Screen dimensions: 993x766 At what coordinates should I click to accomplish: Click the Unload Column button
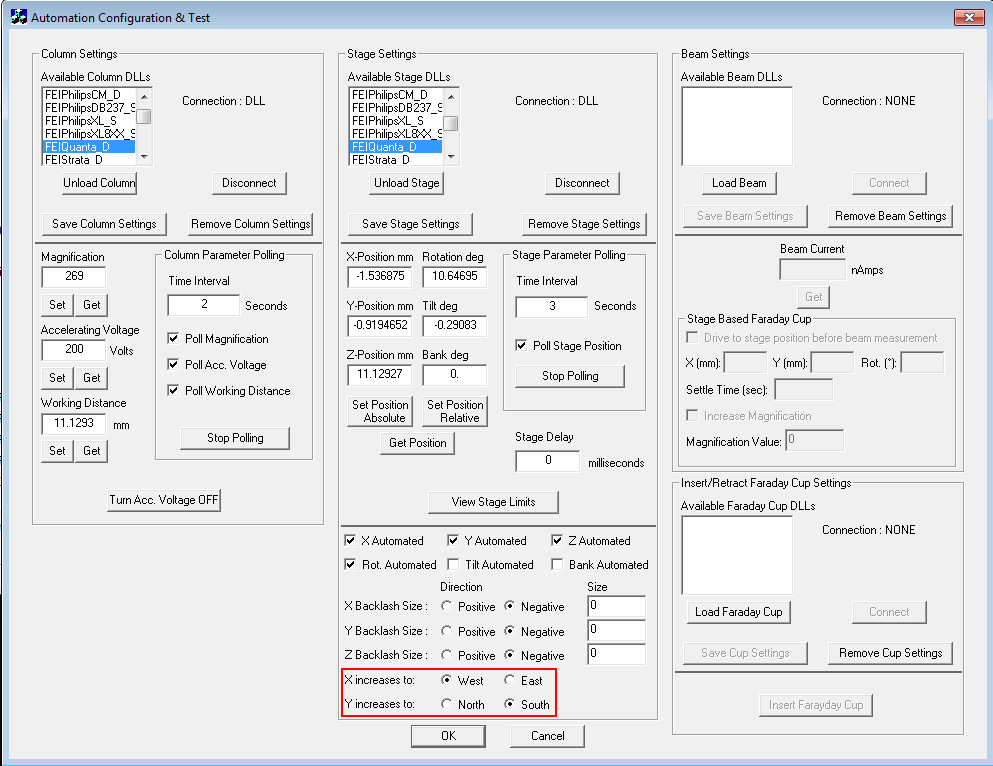(x=99, y=183)
